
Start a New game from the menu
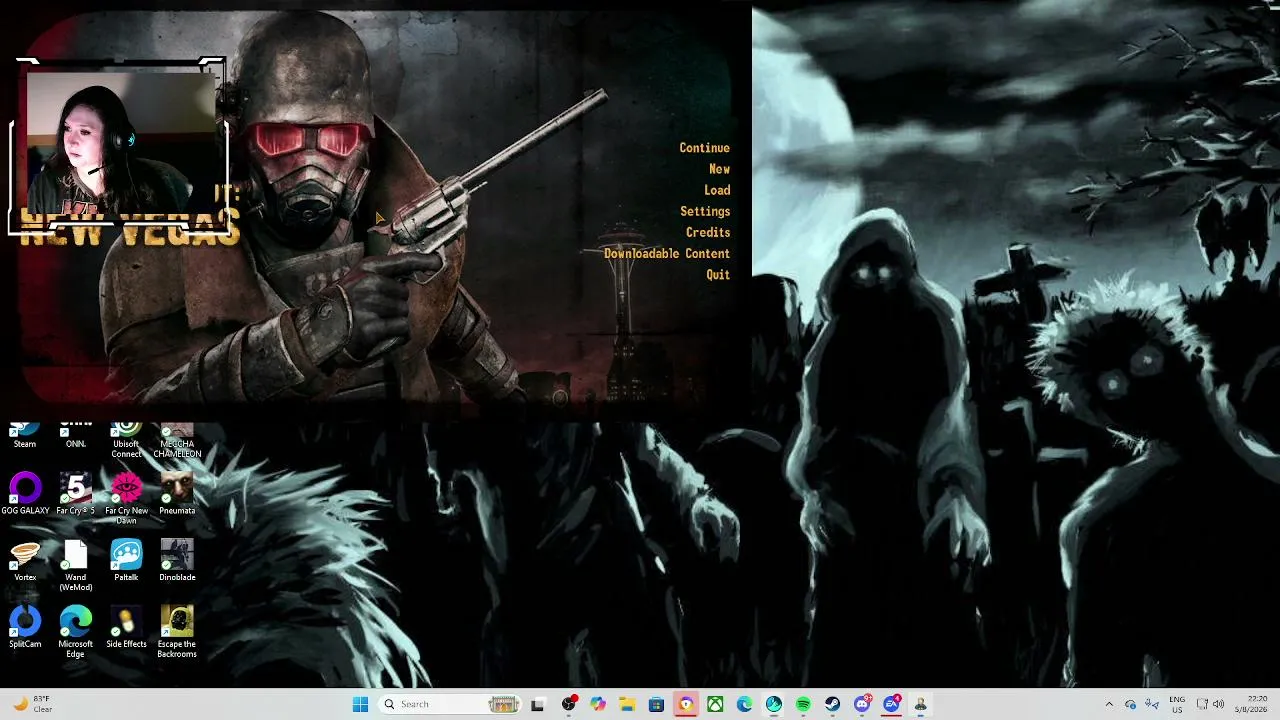[x=719, y=169]
